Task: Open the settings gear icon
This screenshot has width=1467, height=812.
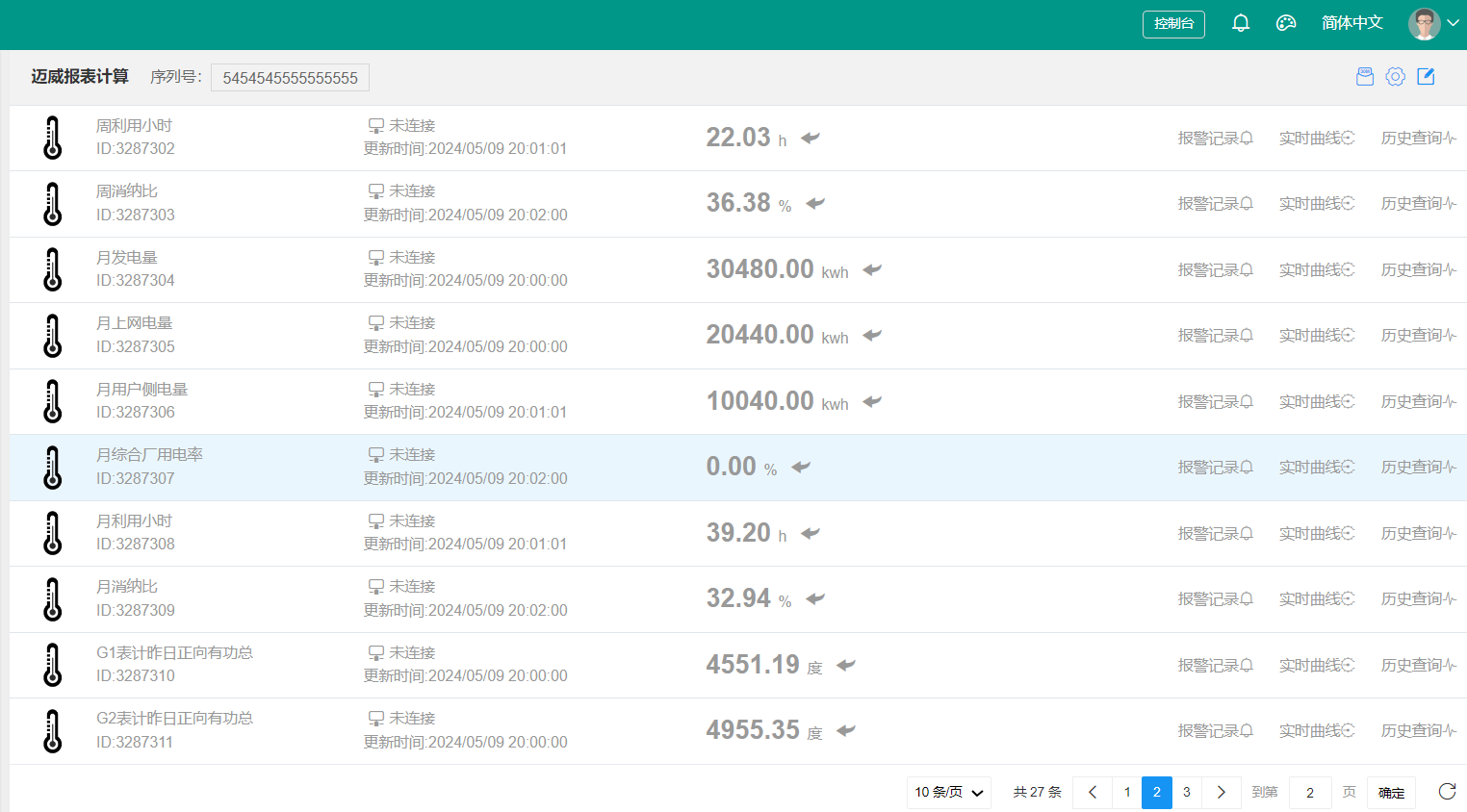Action: pos(1396,77)
